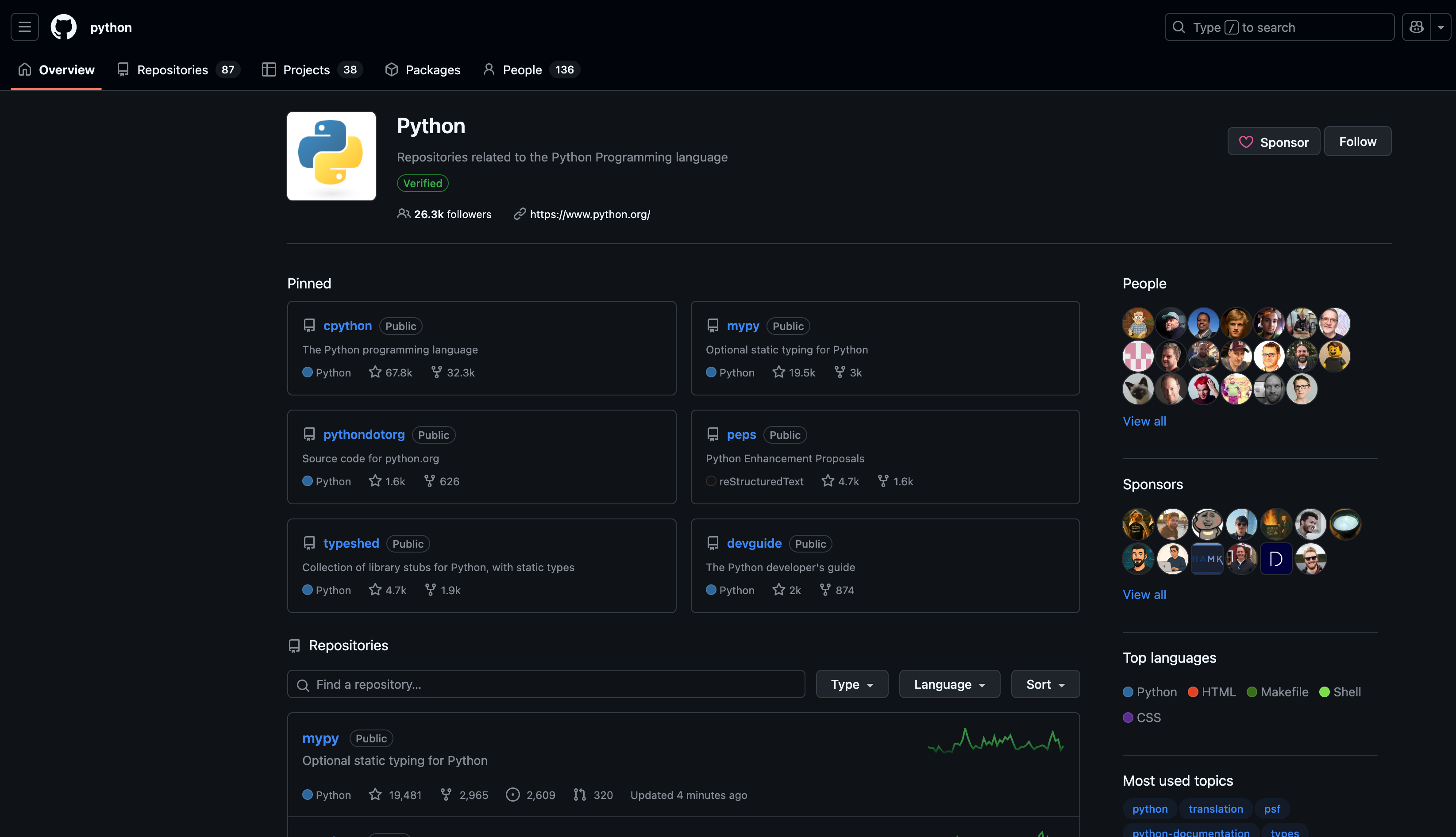Screen dimensions: 1456x837
Task: Click typeshed's 4.7k star icon
Action: [375, 590]
